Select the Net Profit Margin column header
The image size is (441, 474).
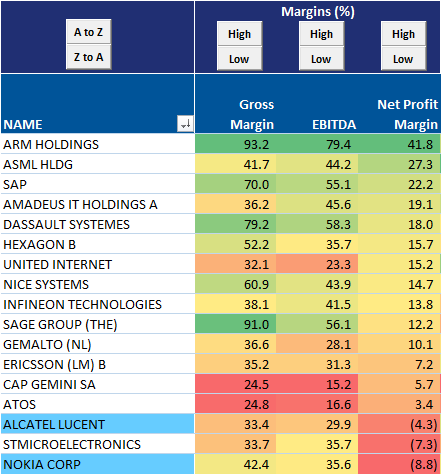(x=399, y=104)
